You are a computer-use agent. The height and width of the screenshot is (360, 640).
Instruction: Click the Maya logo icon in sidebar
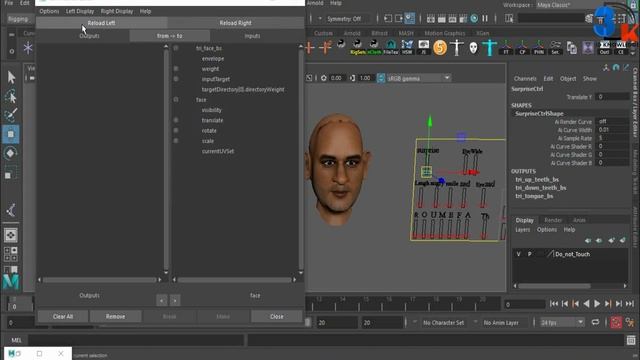pyautogui.click(x=11, y=281)
